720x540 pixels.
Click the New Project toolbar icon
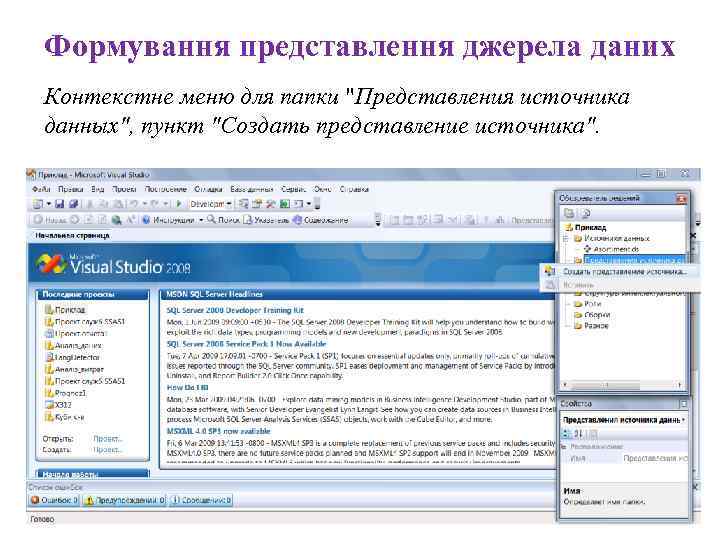[x=38, y=204]
